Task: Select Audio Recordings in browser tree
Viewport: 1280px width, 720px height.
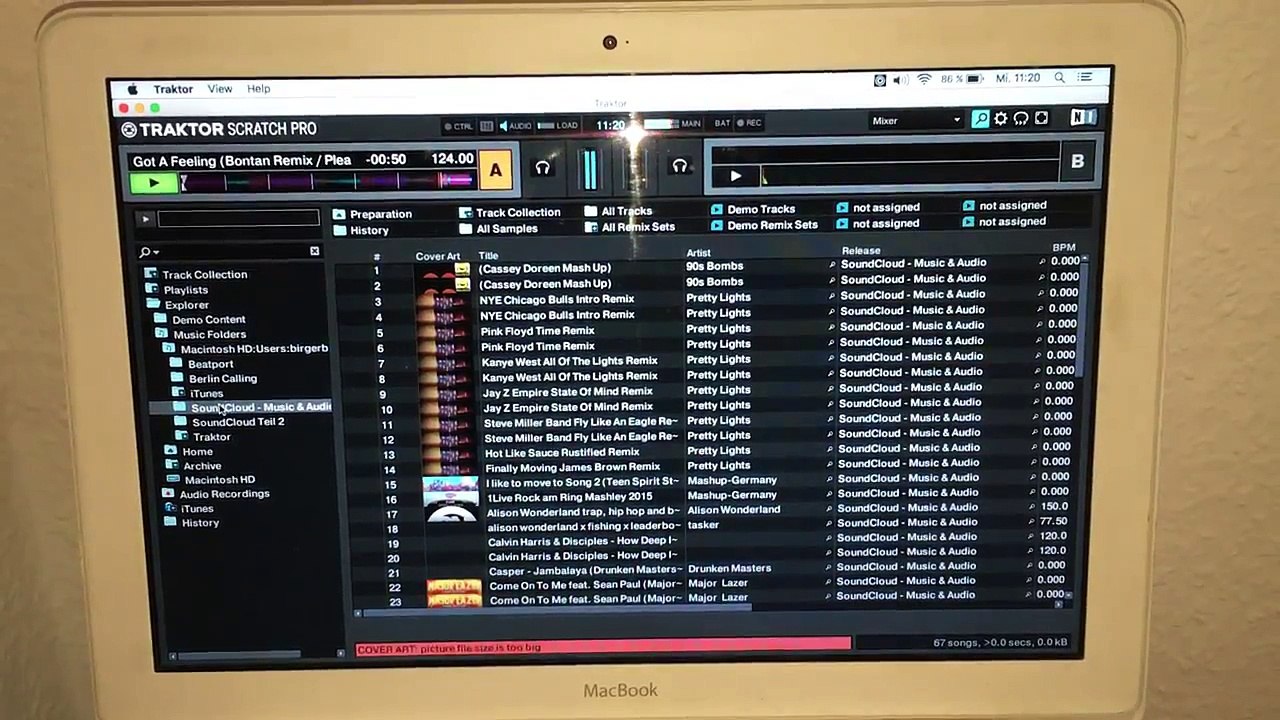Action: [x=216, y=494]
